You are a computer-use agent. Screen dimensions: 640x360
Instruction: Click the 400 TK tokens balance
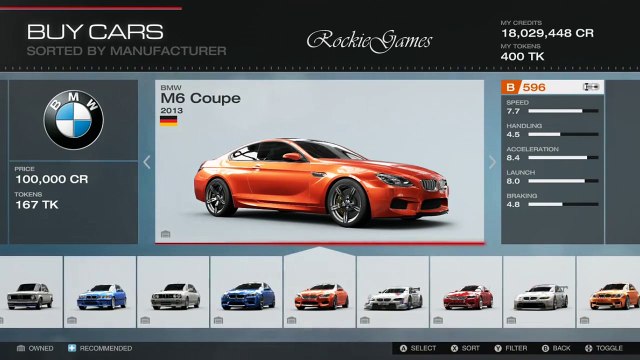(522, 56)
